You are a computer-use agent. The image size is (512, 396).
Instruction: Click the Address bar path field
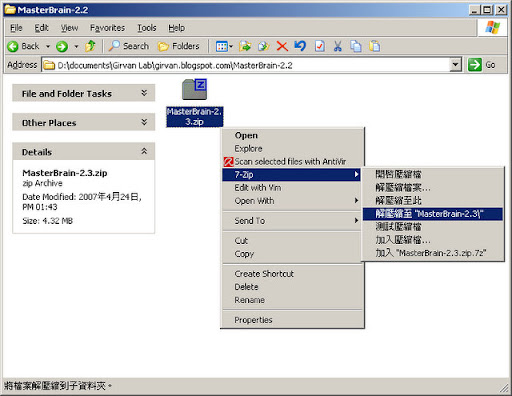point(253,65)
